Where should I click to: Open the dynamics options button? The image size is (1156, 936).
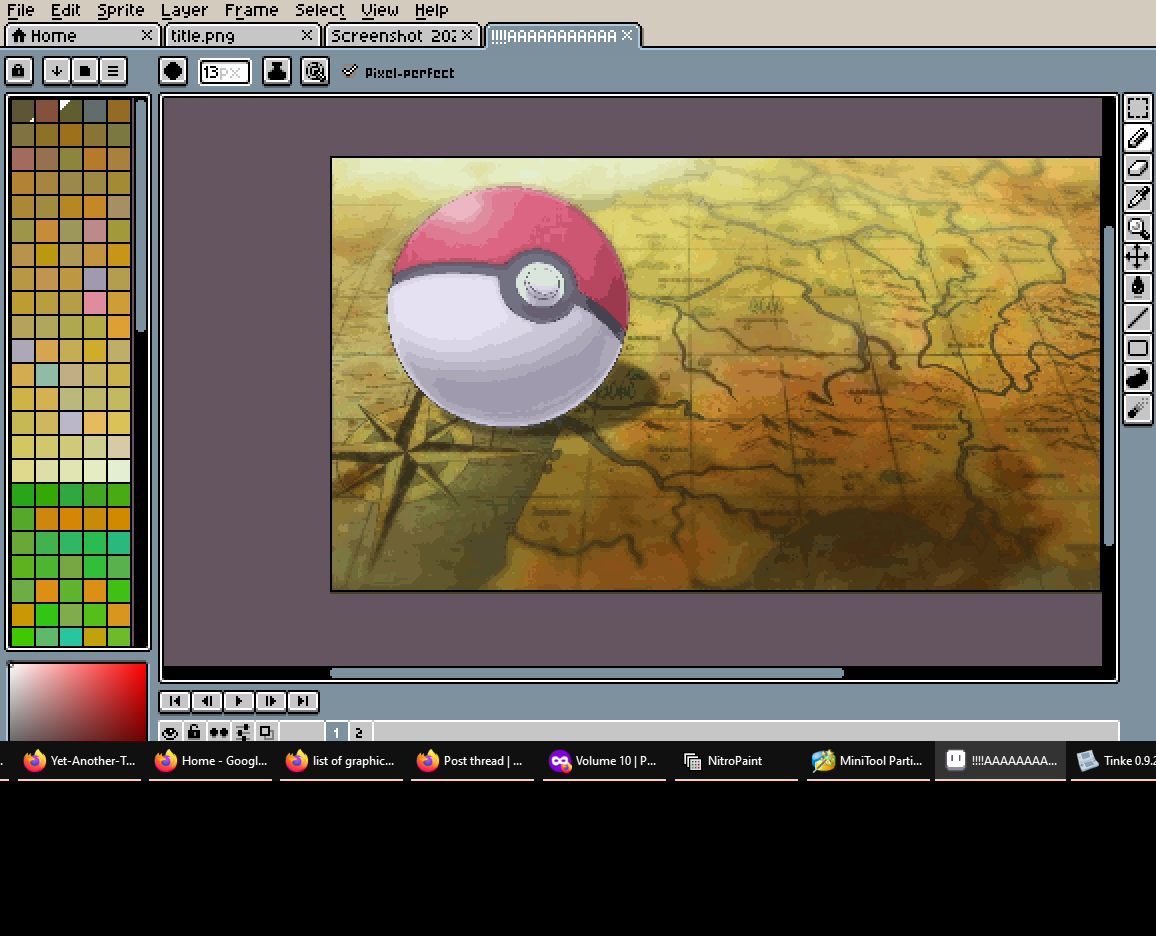[x=315, y=71]
